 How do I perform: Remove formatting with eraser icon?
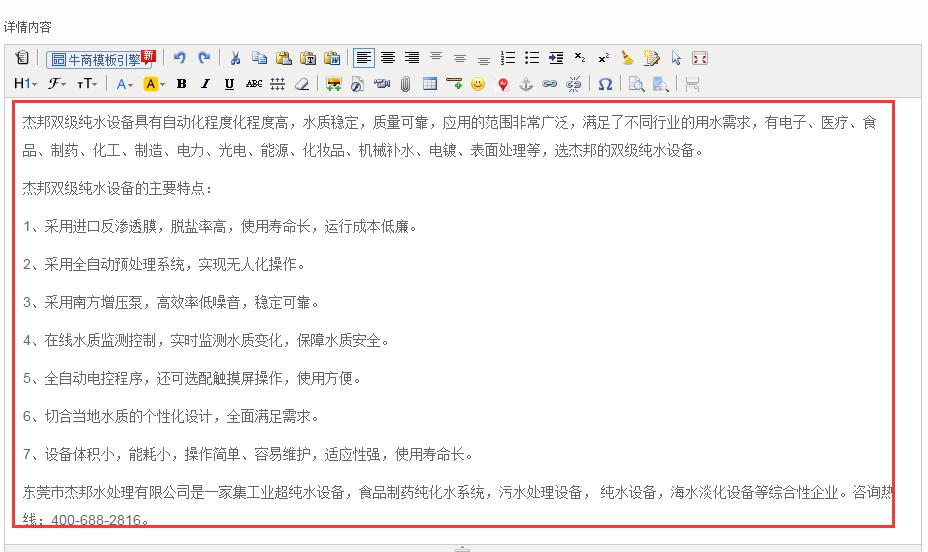tap(302, 84)
